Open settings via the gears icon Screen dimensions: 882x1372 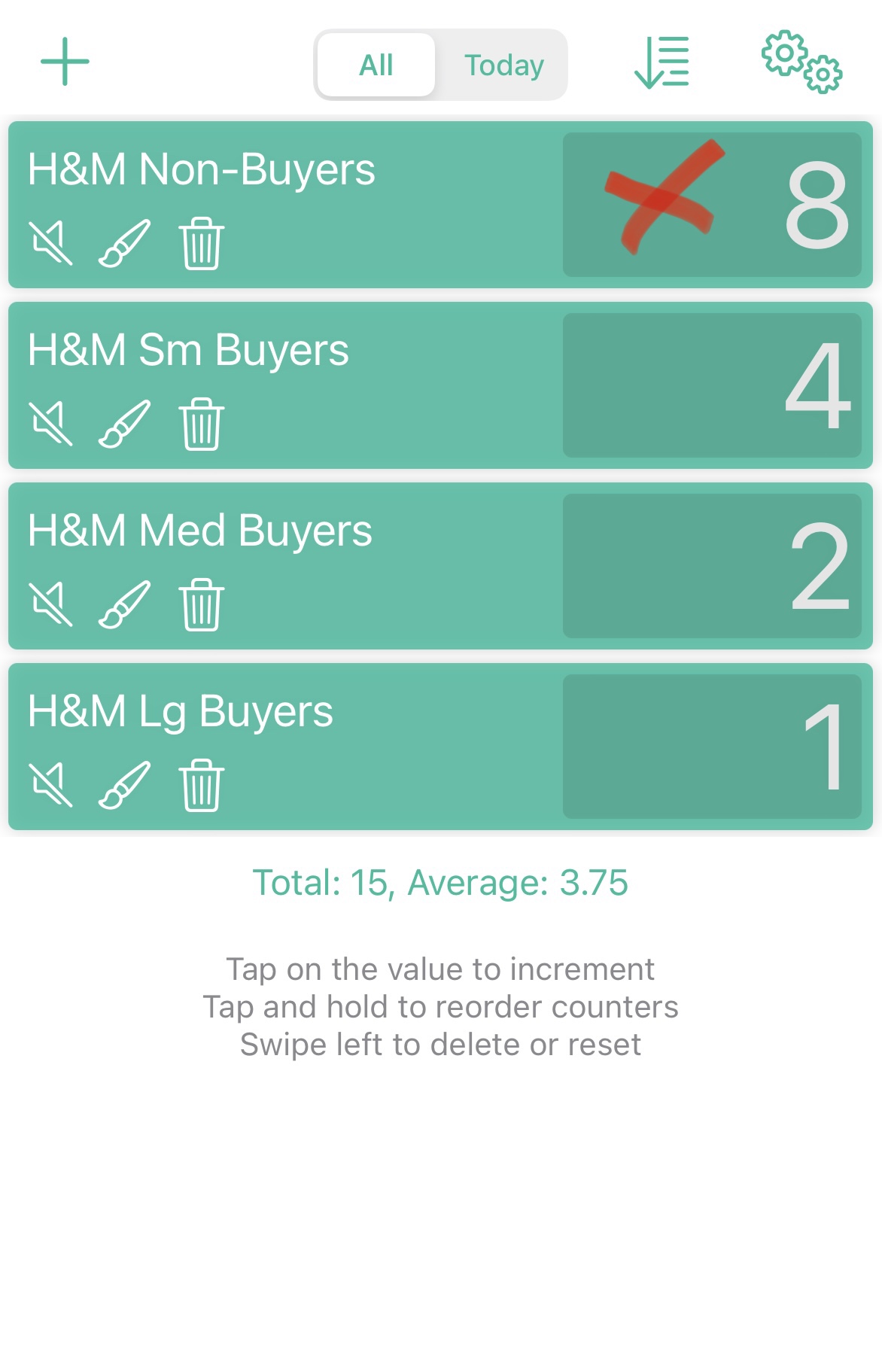pyautogui.click(x=801, y=62)
